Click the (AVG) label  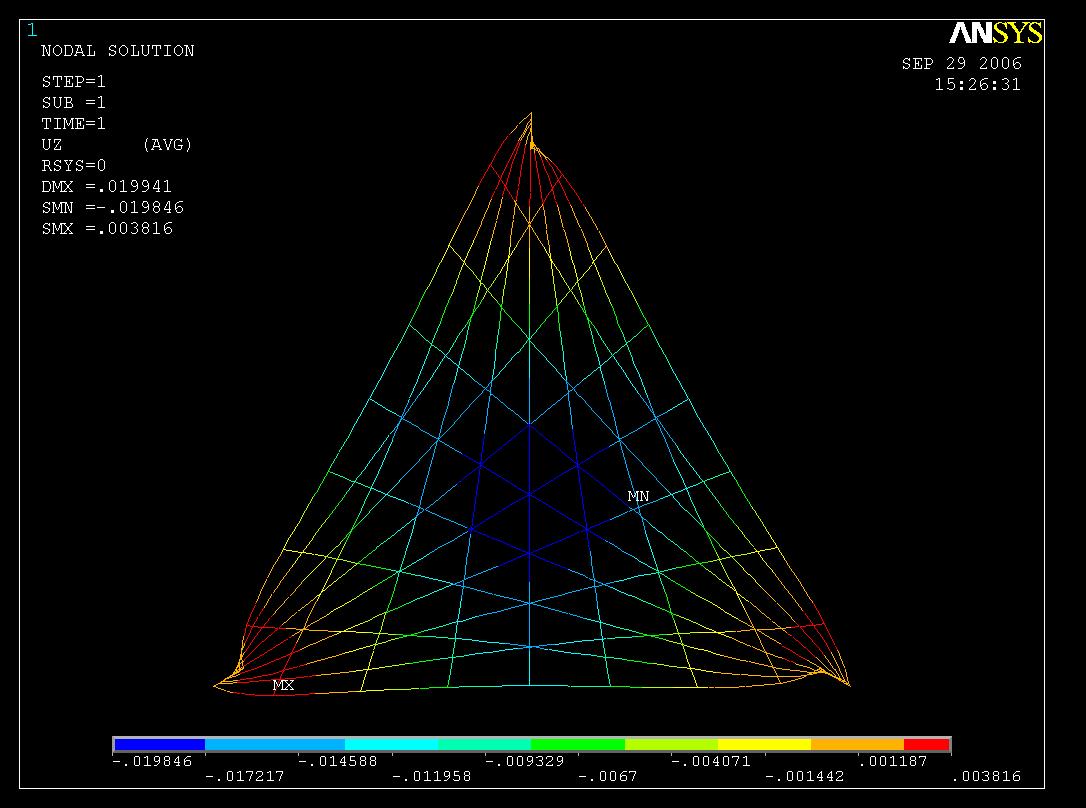167,145
